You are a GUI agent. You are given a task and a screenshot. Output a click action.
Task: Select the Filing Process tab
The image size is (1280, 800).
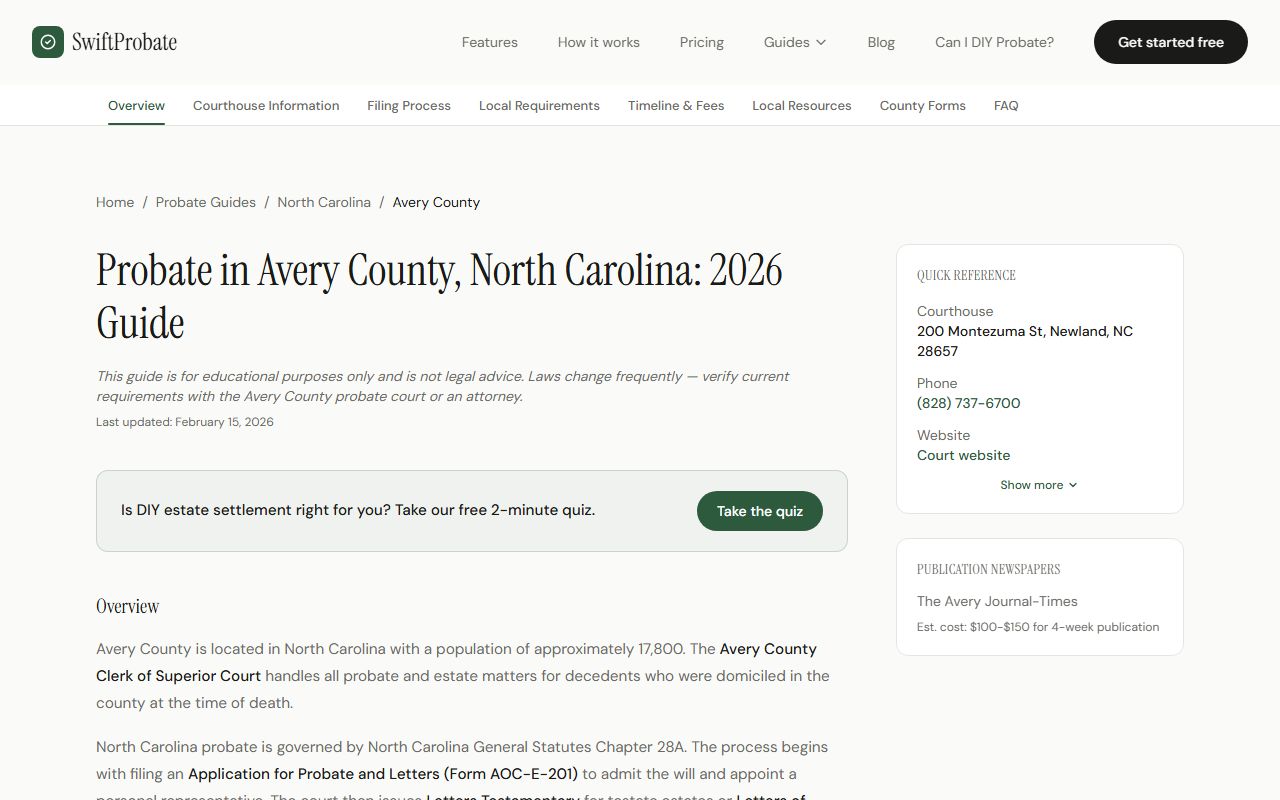point(408,105)
